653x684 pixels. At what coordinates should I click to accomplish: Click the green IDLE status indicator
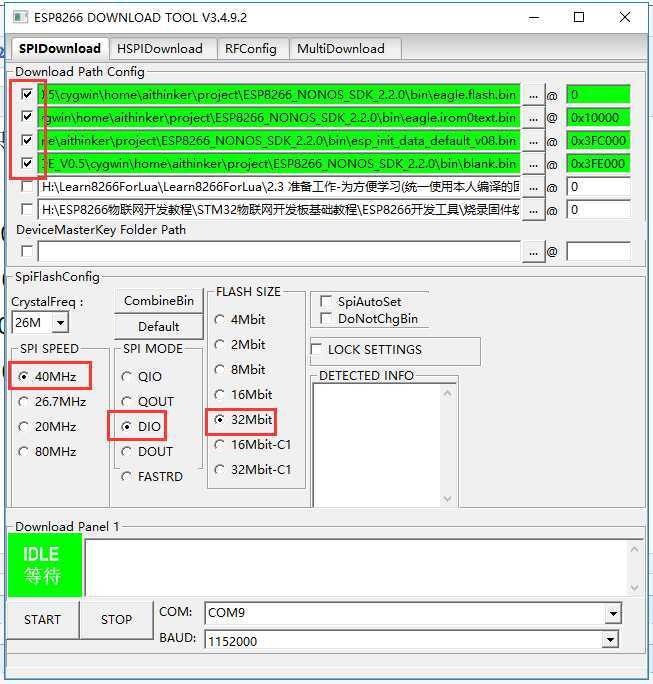[44, 565]
